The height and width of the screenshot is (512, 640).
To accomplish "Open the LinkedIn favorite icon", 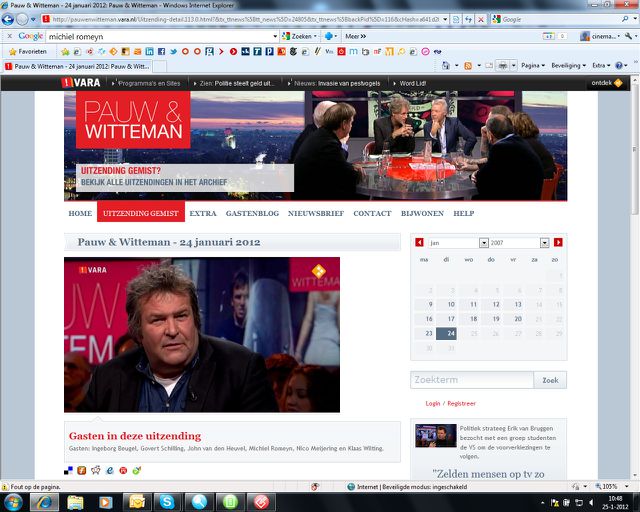I will [x=149, y=51].
